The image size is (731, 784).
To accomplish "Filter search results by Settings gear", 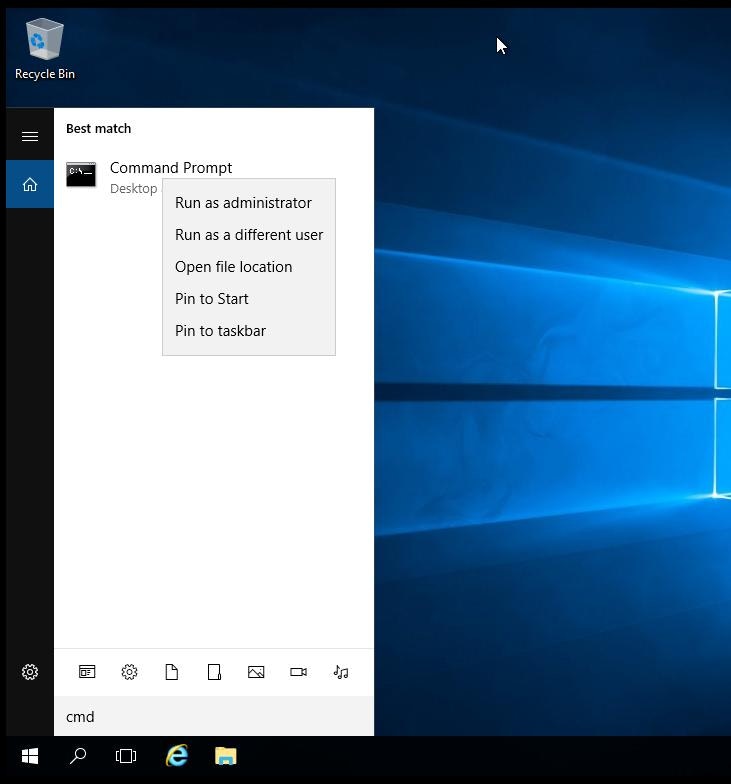I will click(x=129, y=672).
